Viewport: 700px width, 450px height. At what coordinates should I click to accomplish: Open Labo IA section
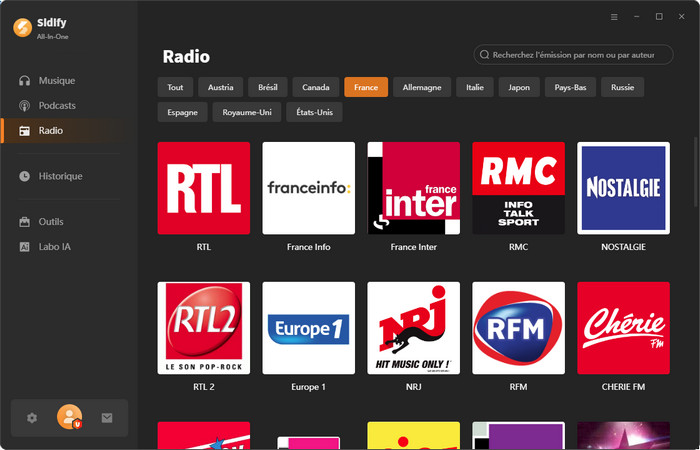click(54, 246)
